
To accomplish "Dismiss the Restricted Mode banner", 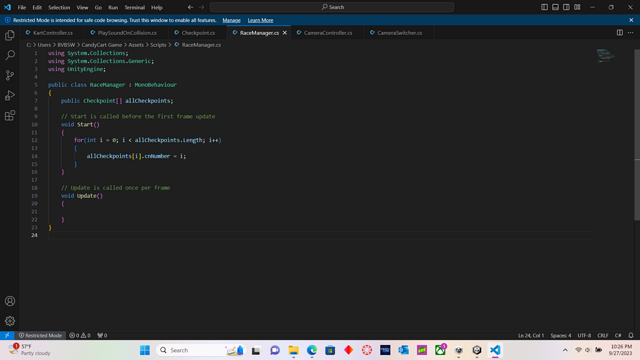I will (x=631, y=20).
